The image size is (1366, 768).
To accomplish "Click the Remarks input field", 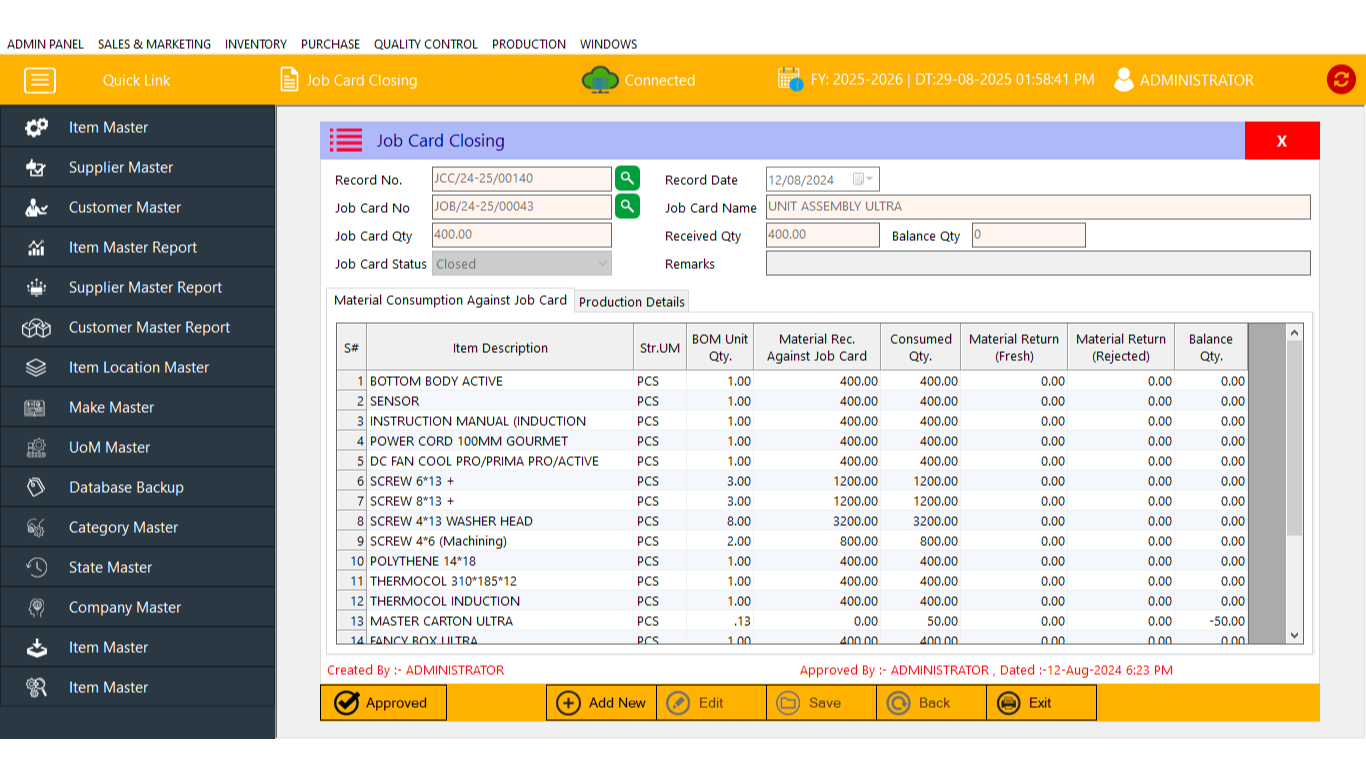I will (1037, 264).
